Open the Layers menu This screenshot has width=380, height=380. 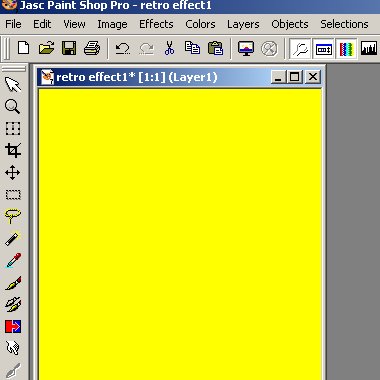pos(243,24)
